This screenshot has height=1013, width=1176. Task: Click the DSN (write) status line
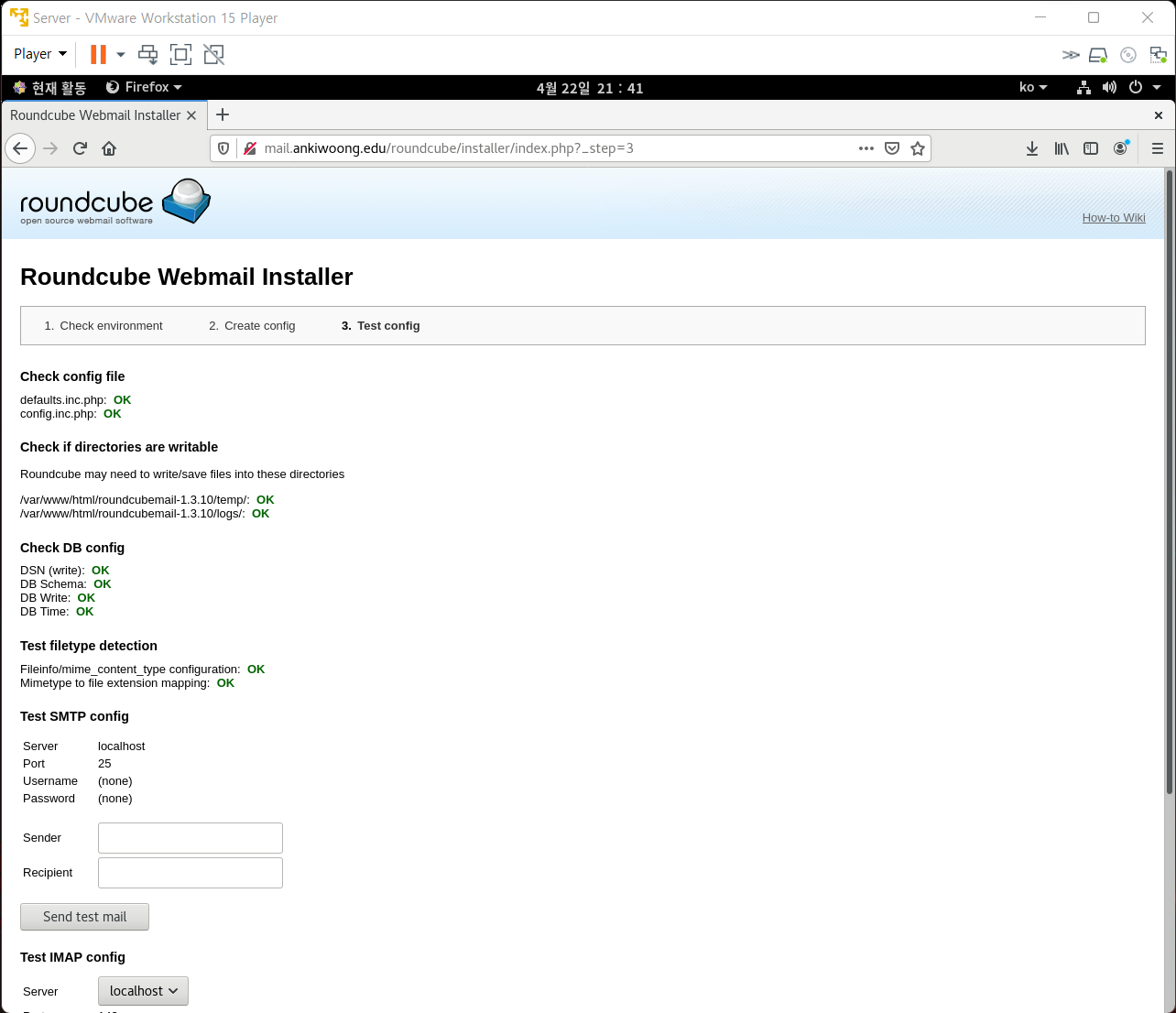pyautogui.click(x=65, y=571)
